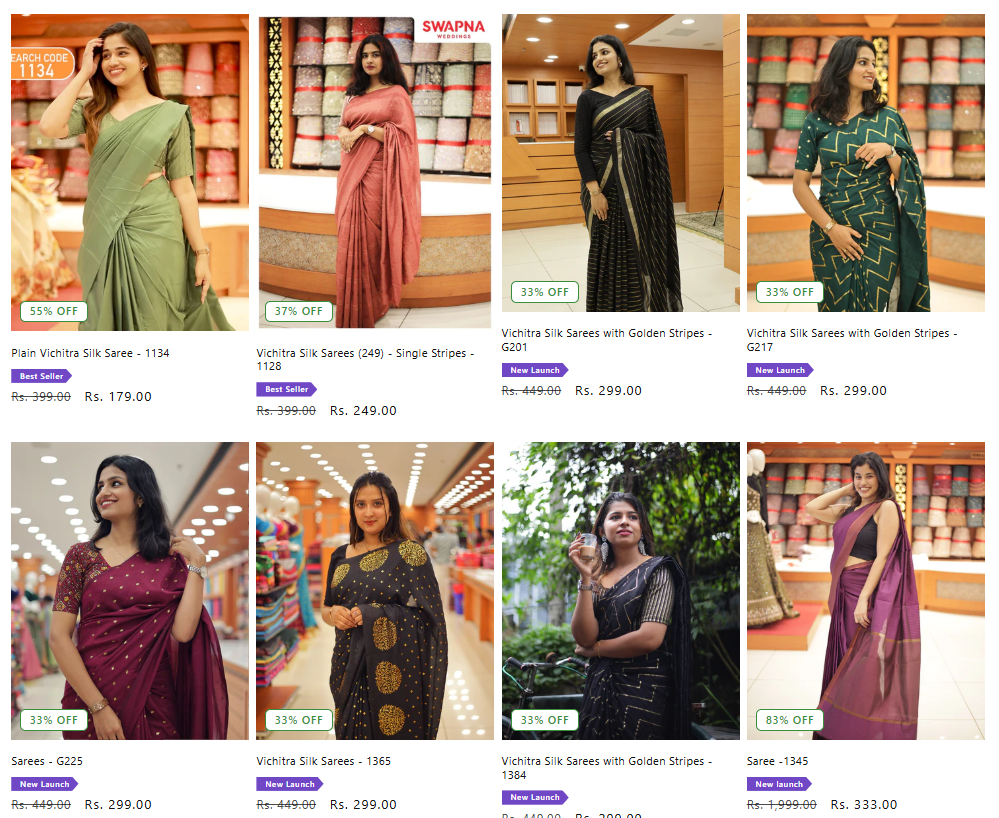The width and height of the screenshot is (999, 818).
Task: Open the maroon Sarees G225 product image
Action: 130,591
